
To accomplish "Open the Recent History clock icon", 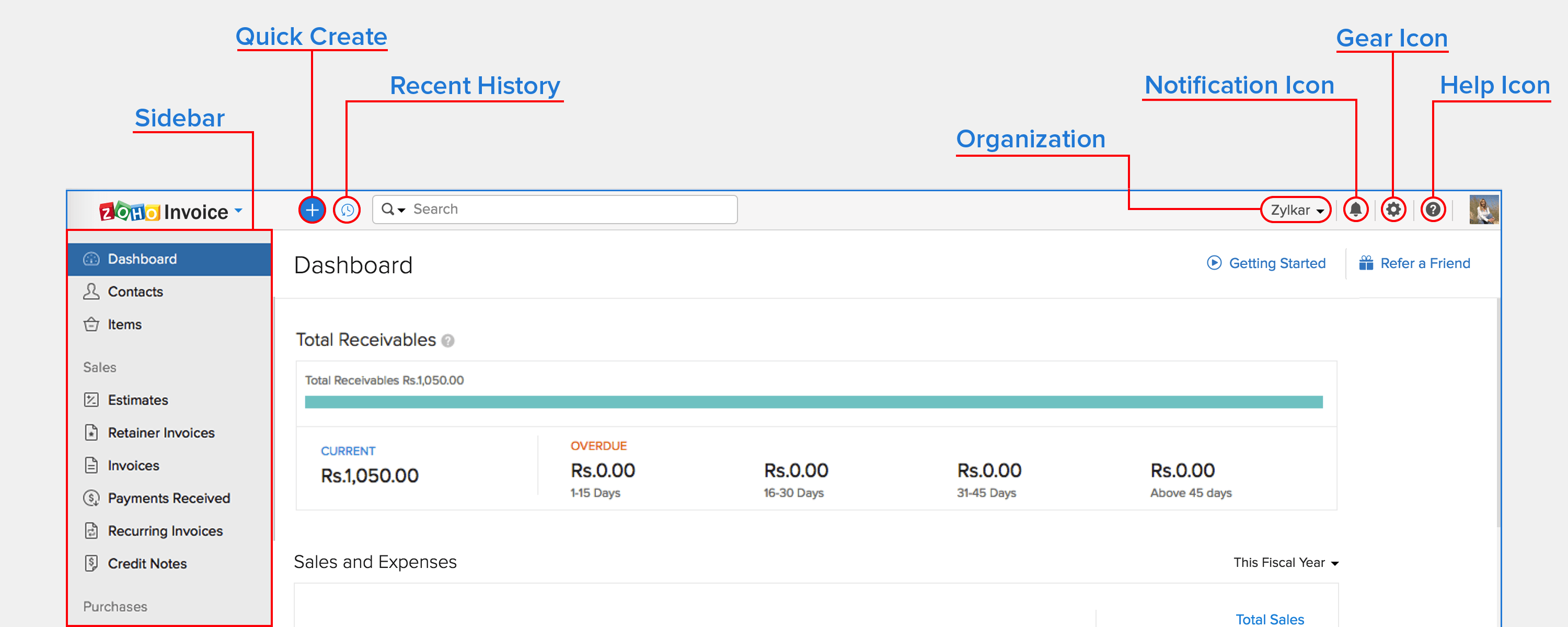I will tap(348, 210).
